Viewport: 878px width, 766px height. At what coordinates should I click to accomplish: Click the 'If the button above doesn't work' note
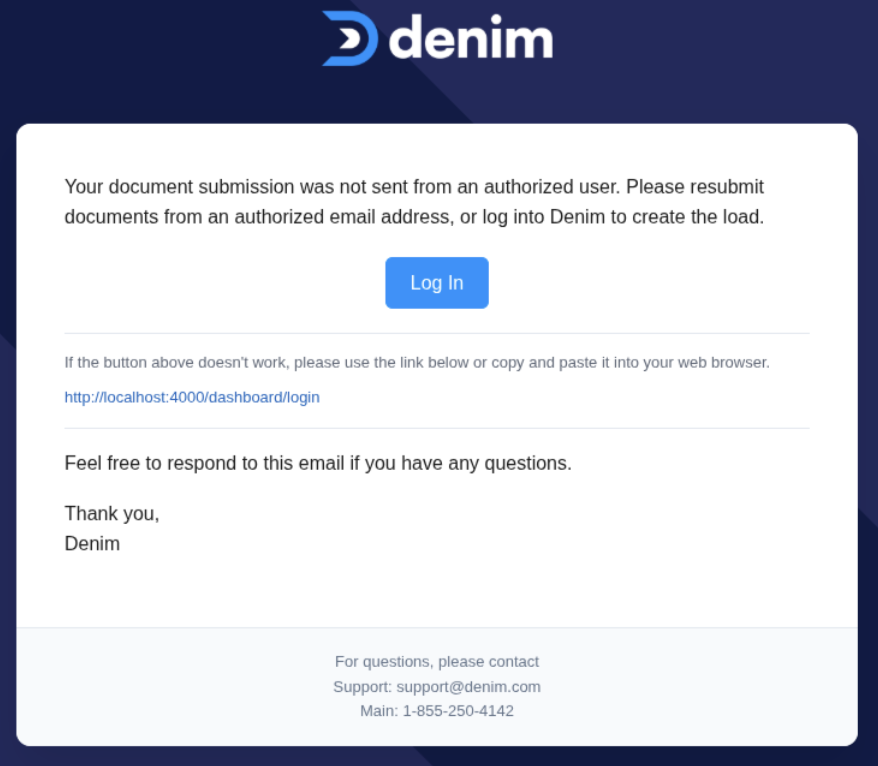(417, 362)
